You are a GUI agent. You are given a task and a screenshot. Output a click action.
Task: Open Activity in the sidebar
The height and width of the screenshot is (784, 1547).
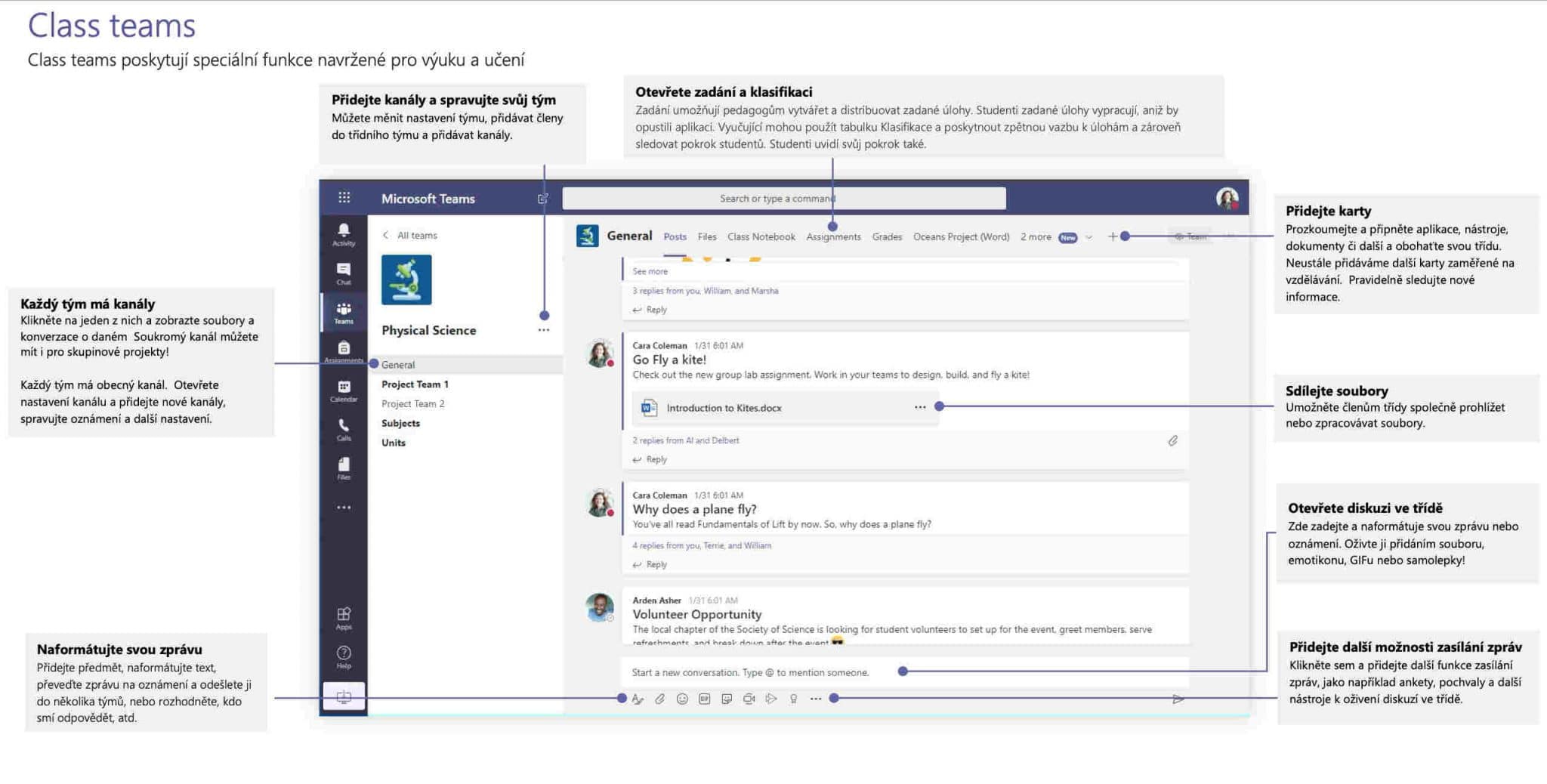click(x=344, y=234)
